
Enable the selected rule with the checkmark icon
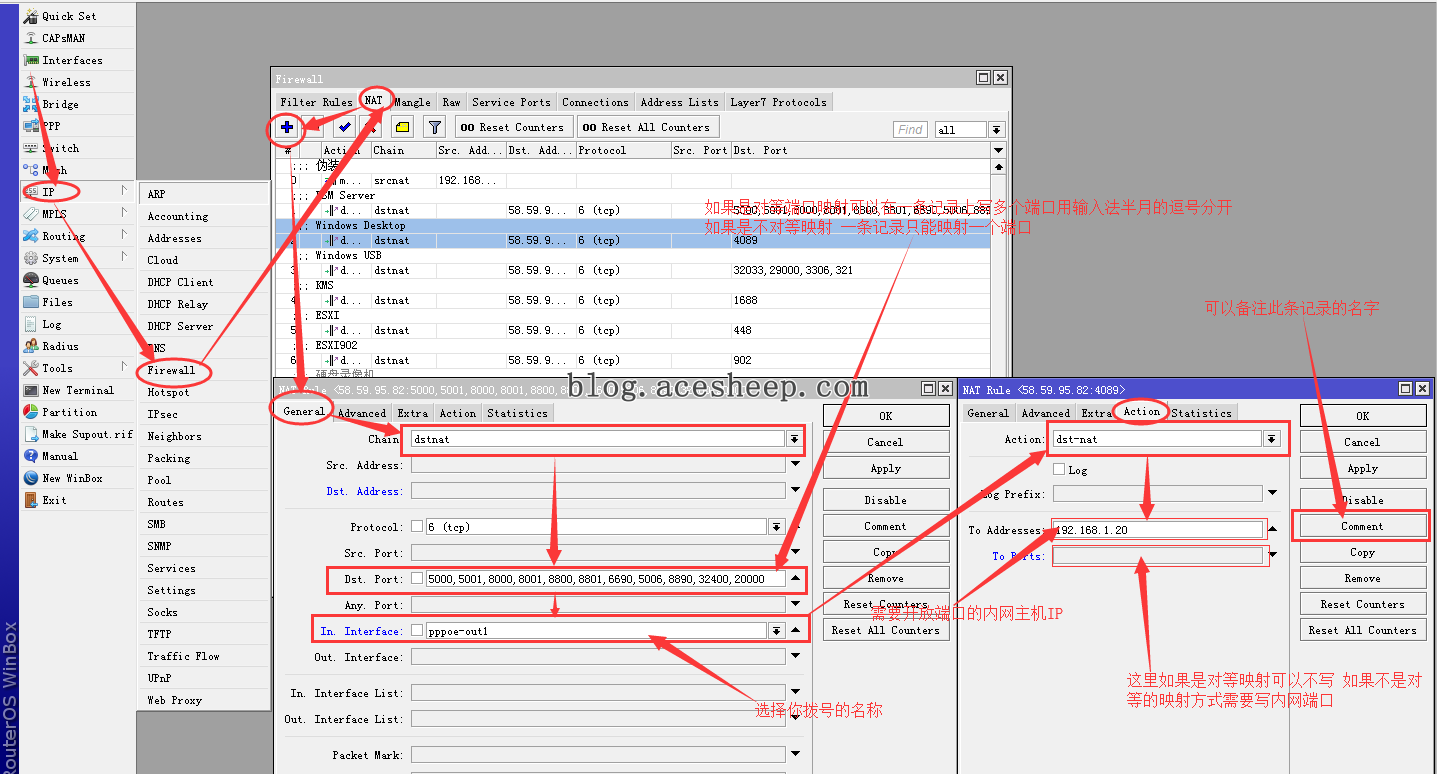[344, 127]
